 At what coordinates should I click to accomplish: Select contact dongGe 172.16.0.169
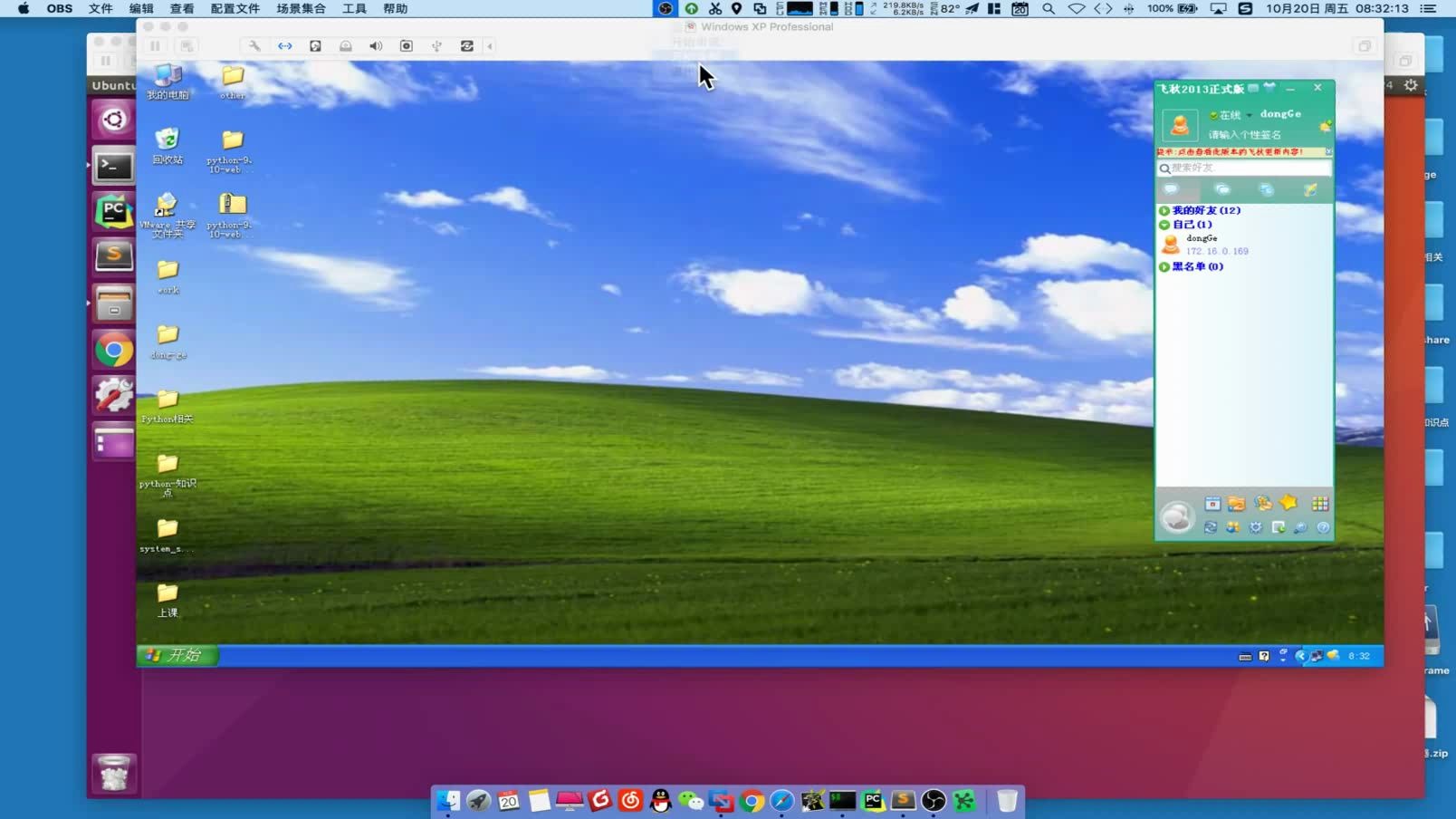click(1244, 245)
